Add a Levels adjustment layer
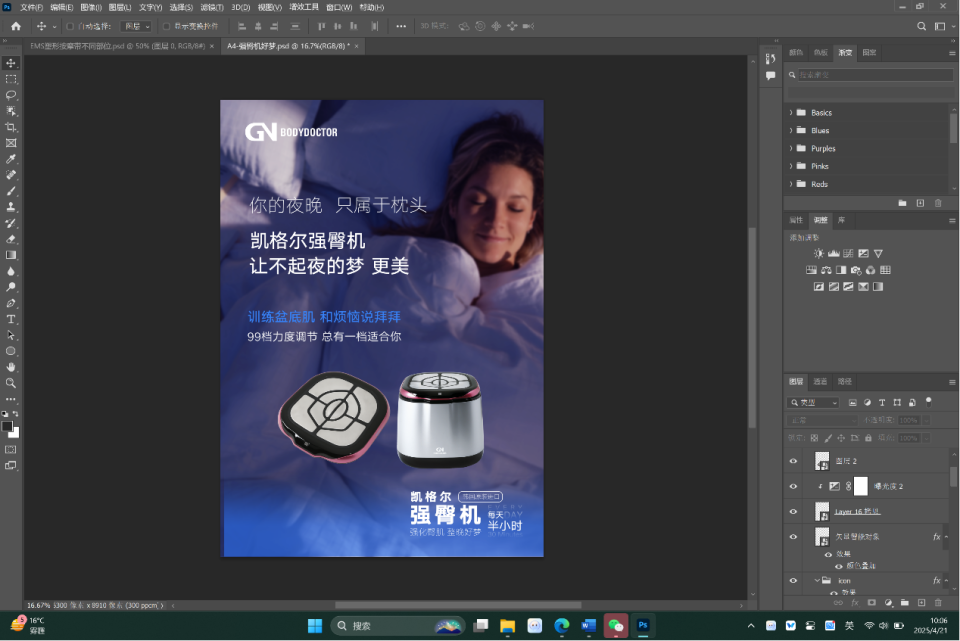This screenshot has width=960, height=641. point(834,253)
